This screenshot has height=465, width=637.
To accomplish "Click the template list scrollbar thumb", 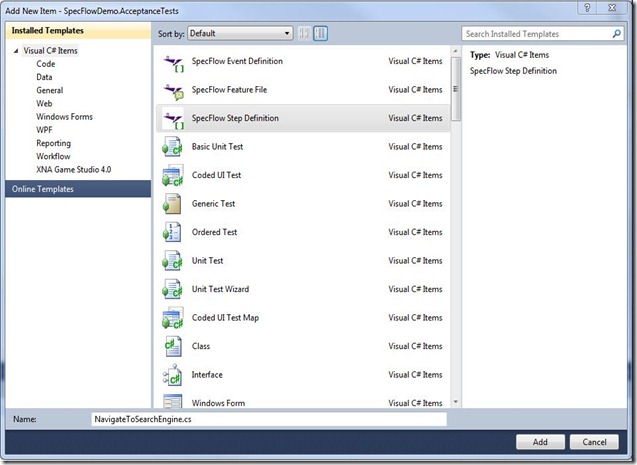I will click(x=455, y=89).
